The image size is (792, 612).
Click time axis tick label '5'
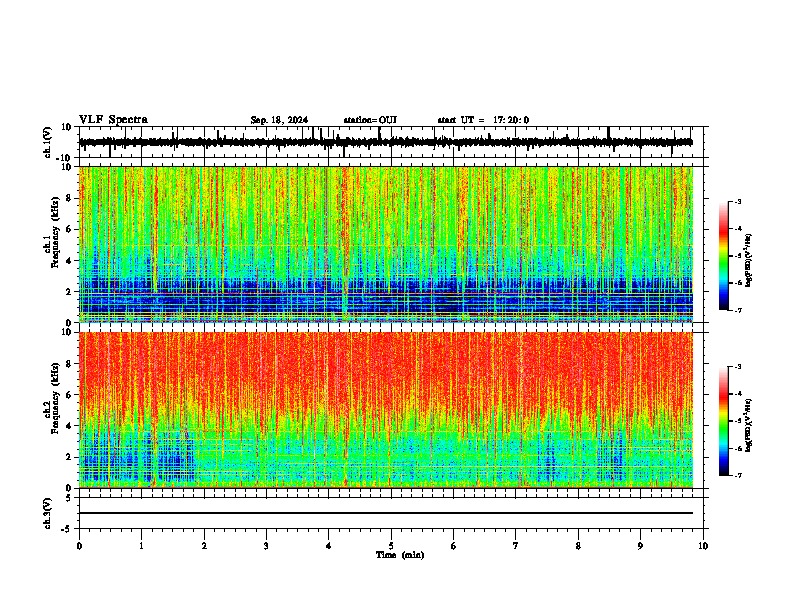click(x=391, y=546)
